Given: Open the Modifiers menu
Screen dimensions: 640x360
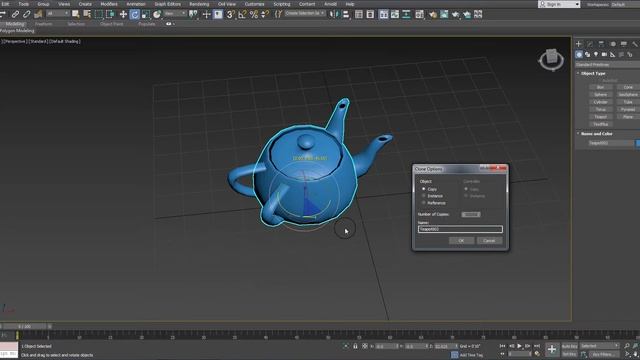Looking at the screenshot, I should (x=109, y=4).
